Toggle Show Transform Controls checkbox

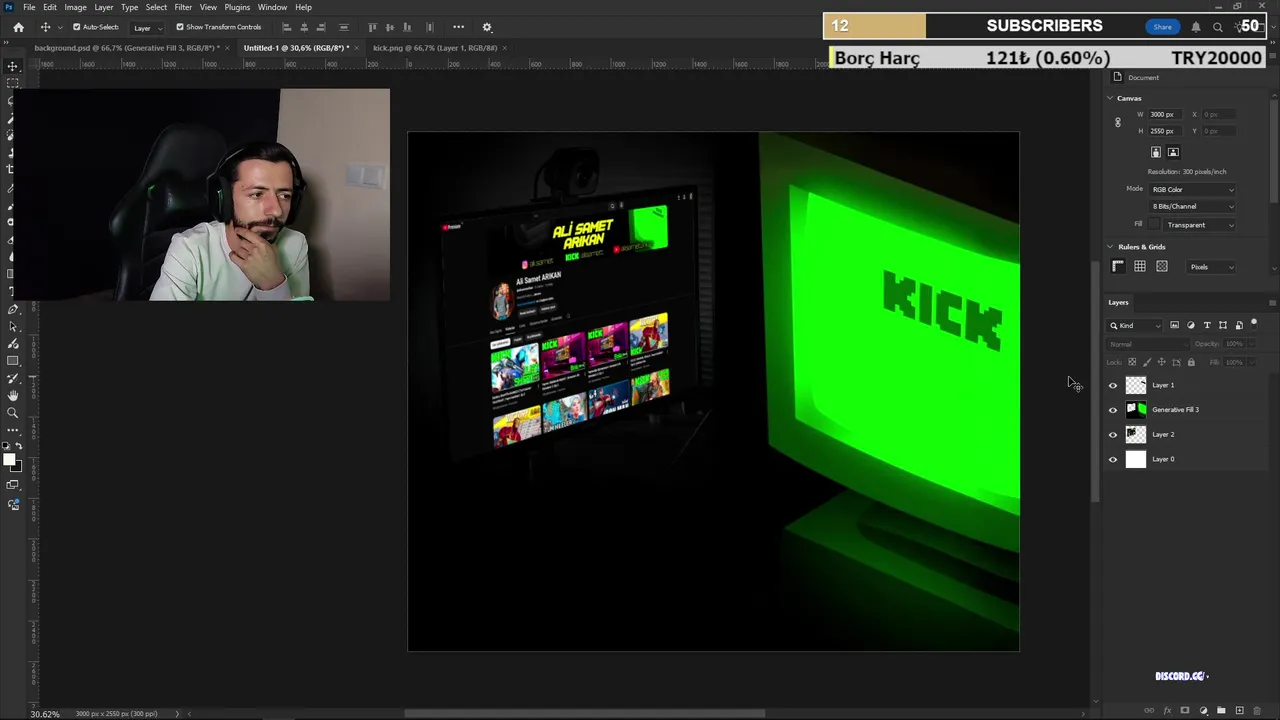(180, 27)
